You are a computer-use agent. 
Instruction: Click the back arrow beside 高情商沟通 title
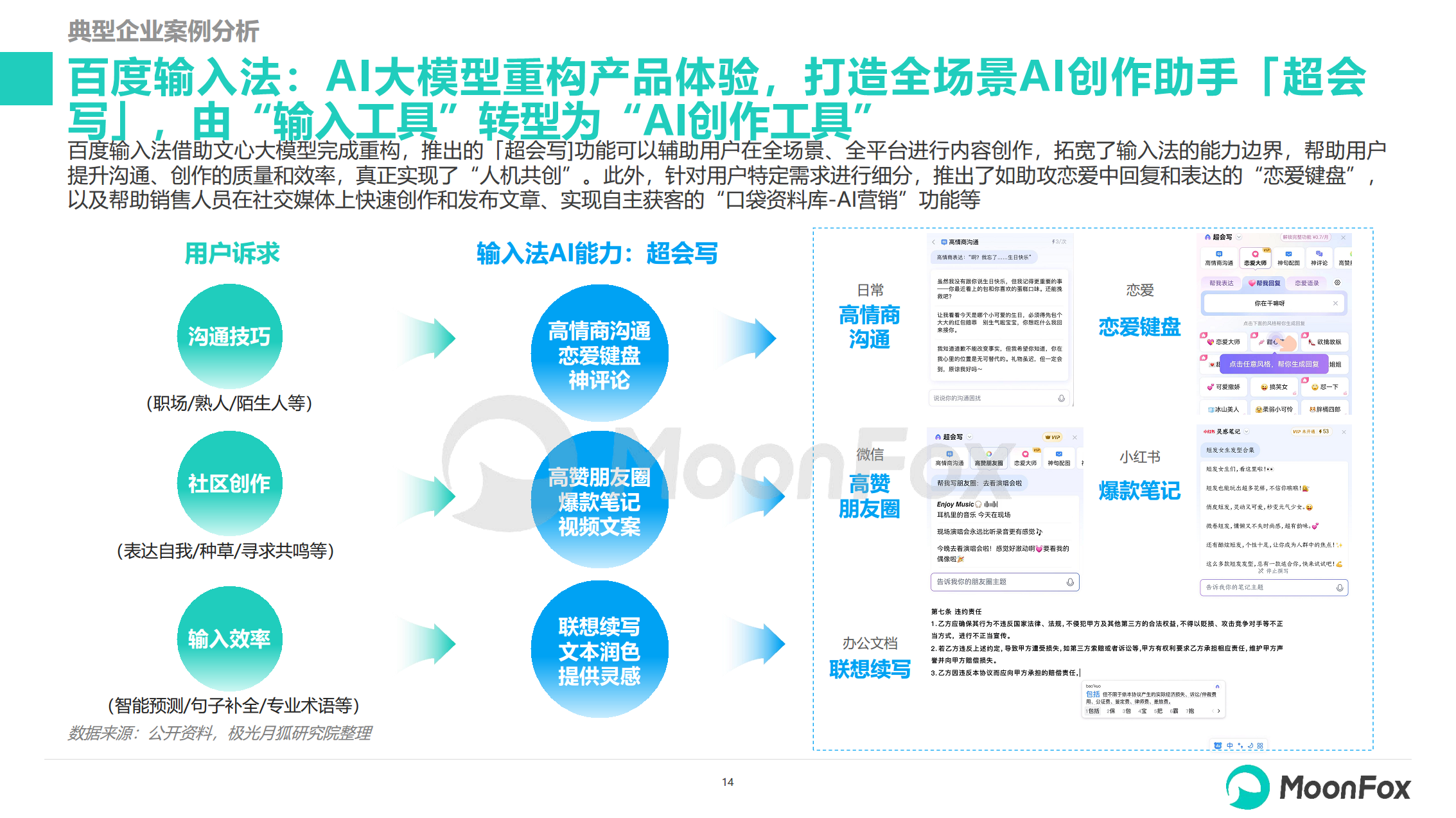pos(933,242)
